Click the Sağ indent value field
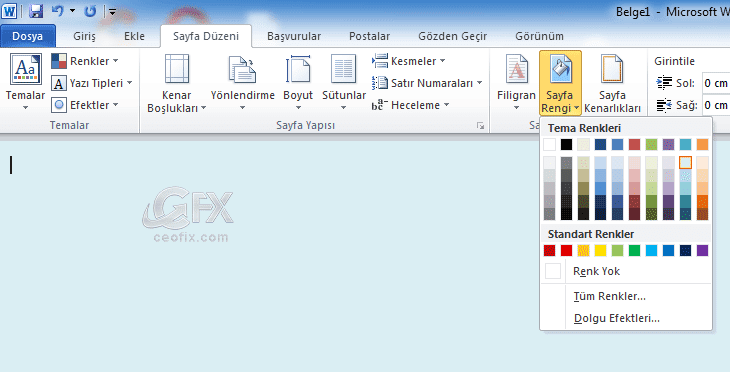 tap(716, 105)
